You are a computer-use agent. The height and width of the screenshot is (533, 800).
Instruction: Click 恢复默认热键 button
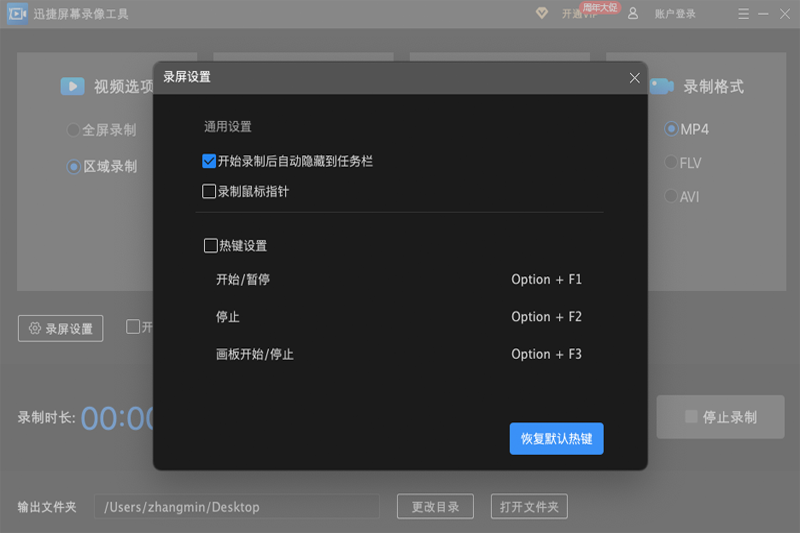(x=556, y=438)
